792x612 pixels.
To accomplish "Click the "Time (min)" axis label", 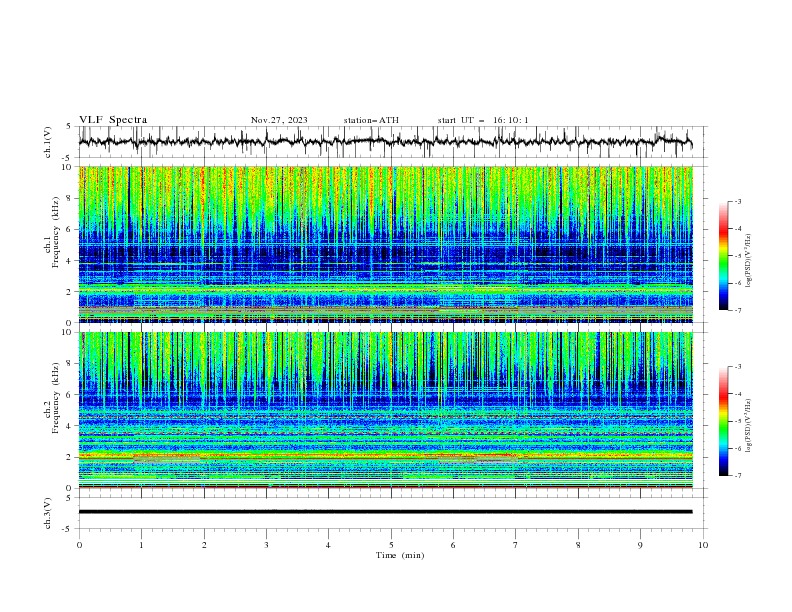I will click(x=400, y=555).
